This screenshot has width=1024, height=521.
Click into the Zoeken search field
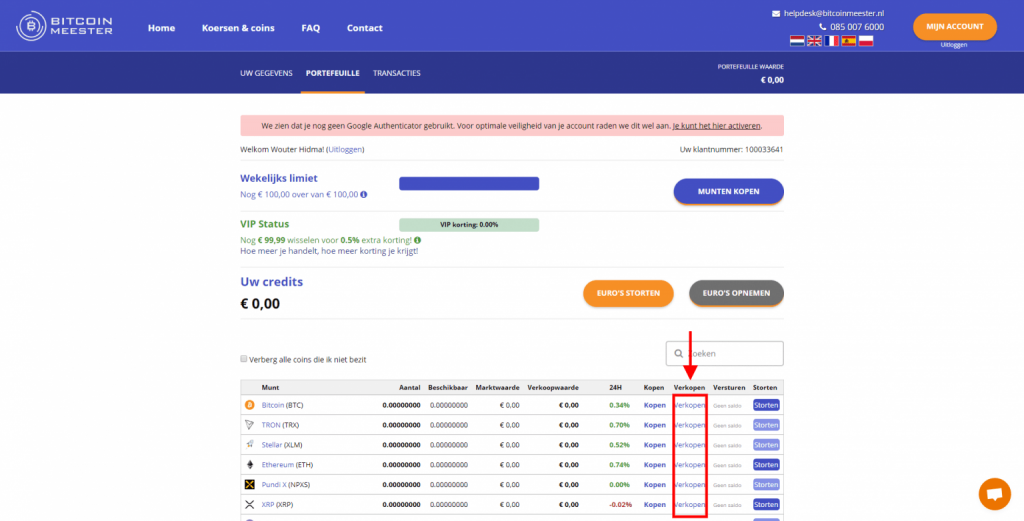pos(725,354)
